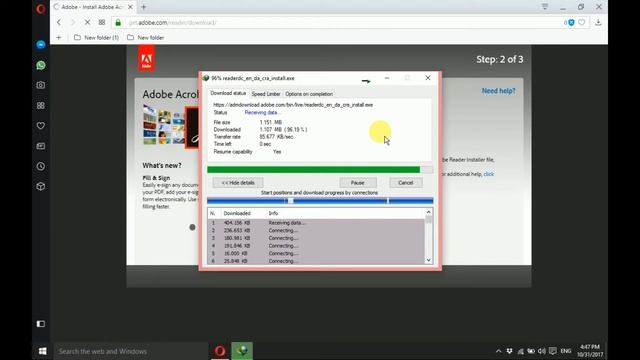Viewport: 640px width, 360px height.
Task: Click the ad blocker shield badge
Action: pyautogui.click(x=570, y=22)
